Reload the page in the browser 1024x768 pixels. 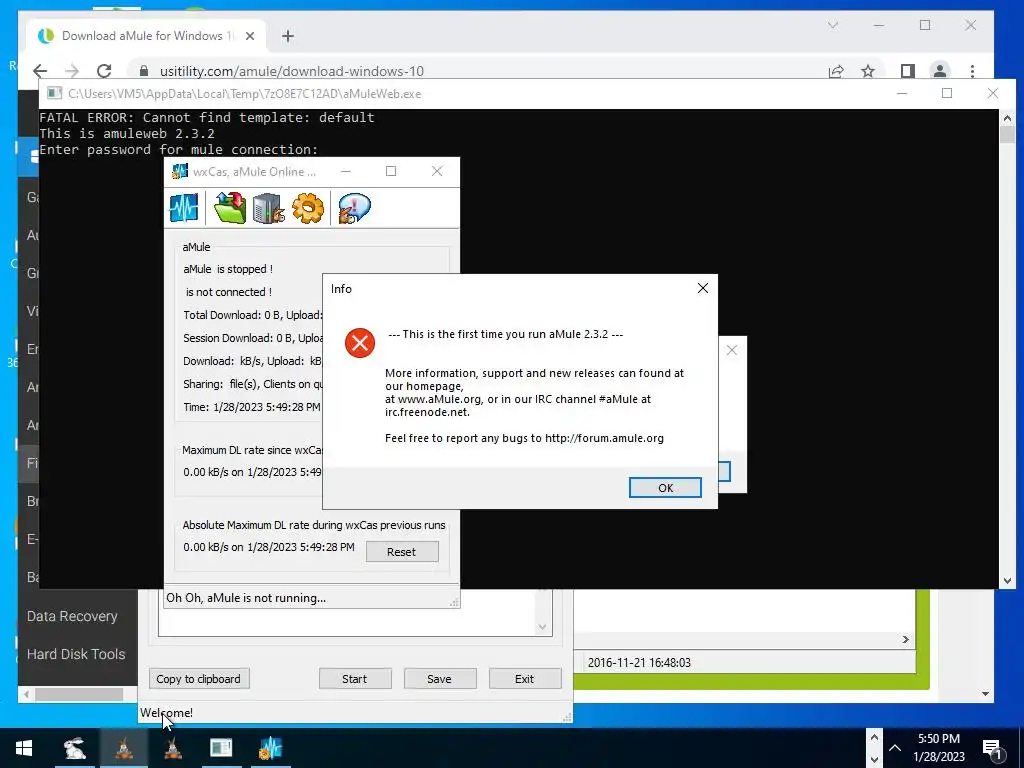point(104,71)
